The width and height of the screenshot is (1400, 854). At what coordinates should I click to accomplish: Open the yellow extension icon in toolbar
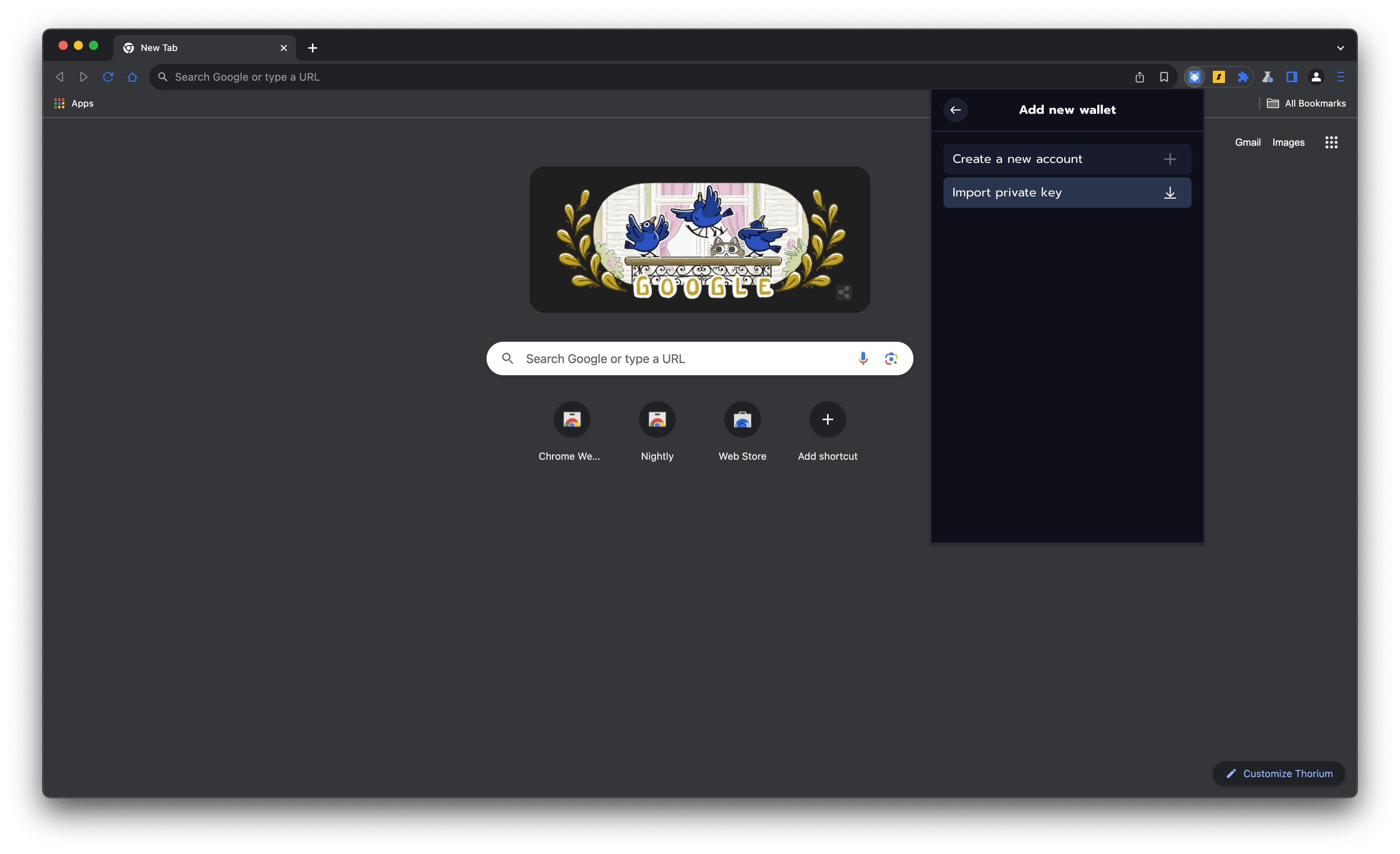pyautogui.click(x=1218, y=77)
